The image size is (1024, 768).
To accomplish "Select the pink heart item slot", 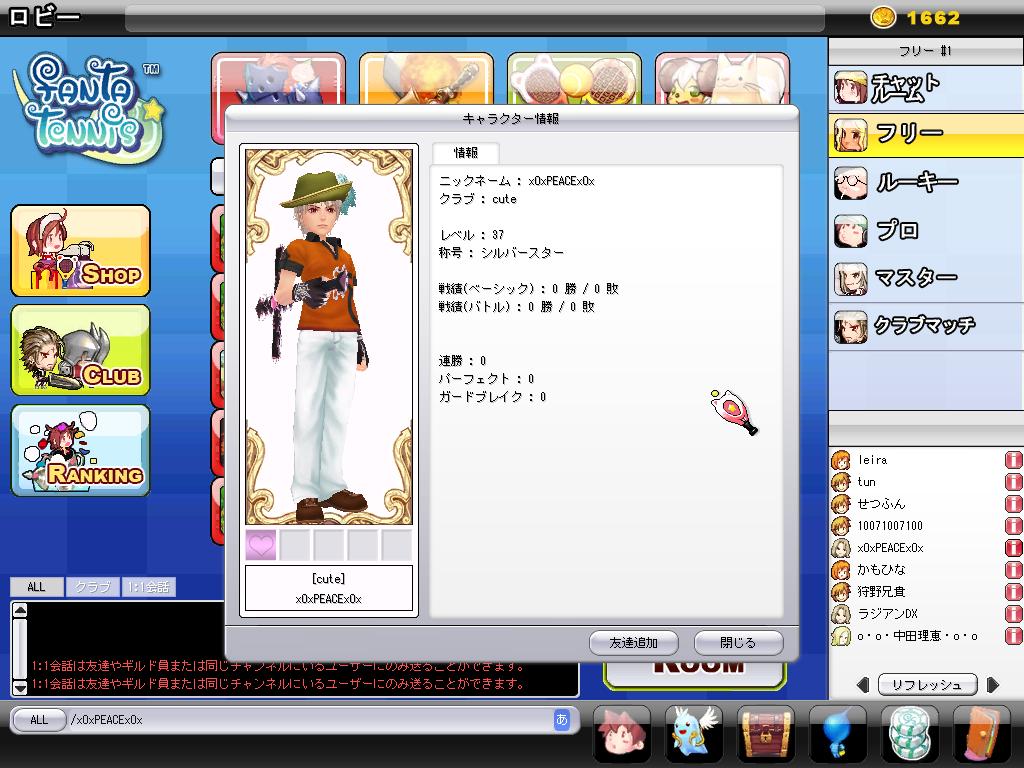I will (261, 545).
